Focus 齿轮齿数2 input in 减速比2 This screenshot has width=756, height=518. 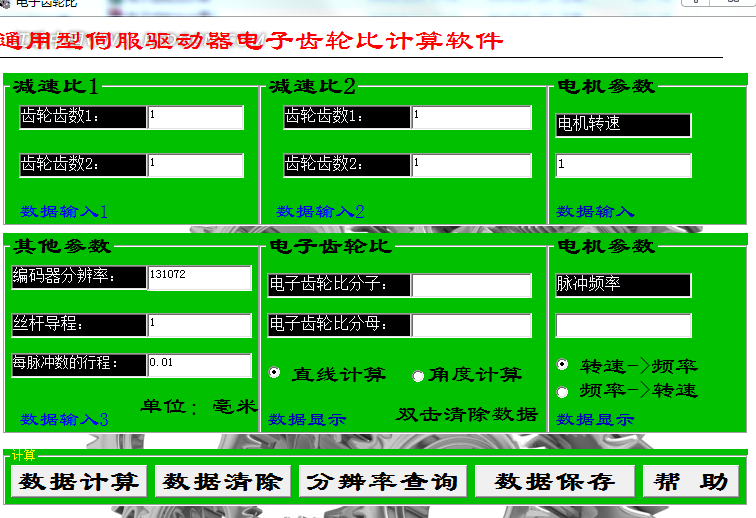(470, 165)
